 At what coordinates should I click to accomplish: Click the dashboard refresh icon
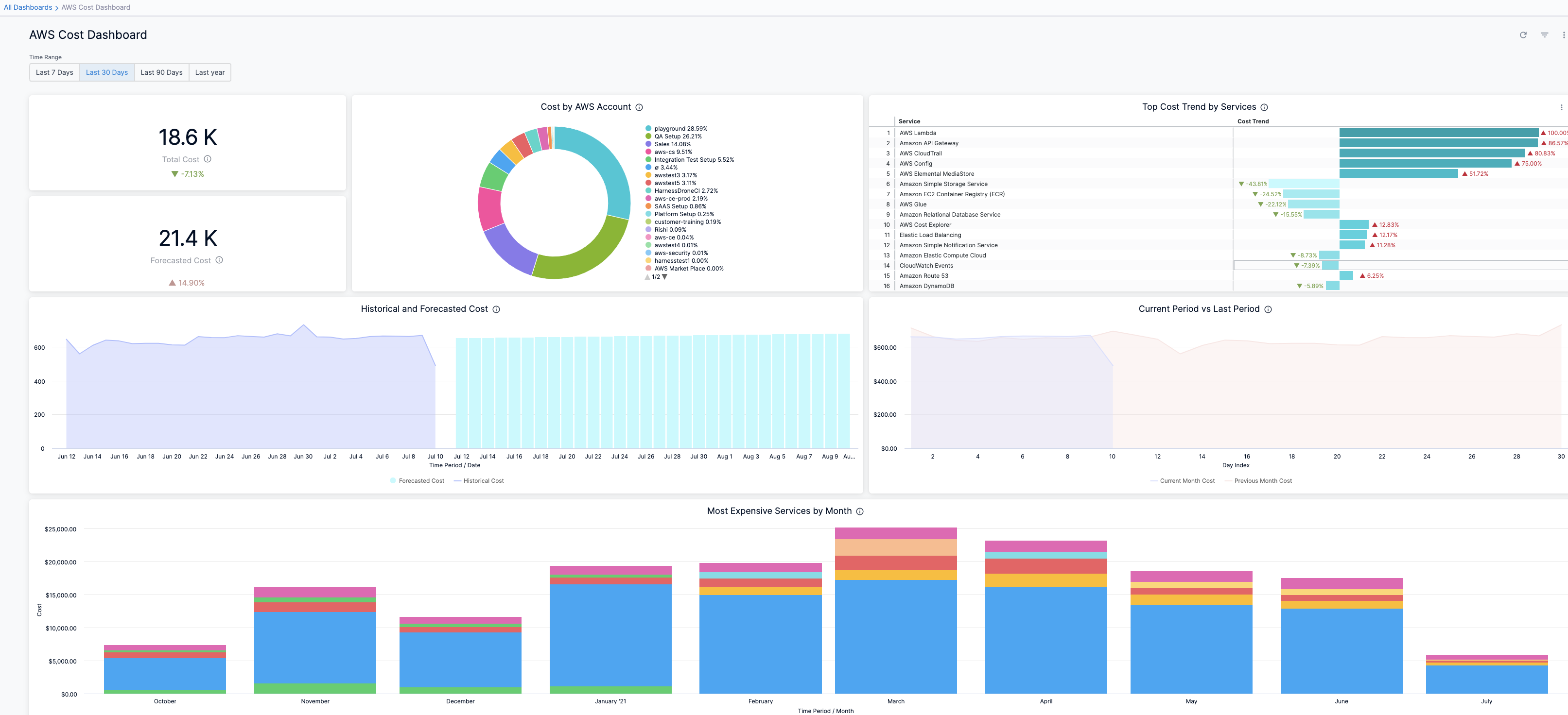pos(1523,34)
